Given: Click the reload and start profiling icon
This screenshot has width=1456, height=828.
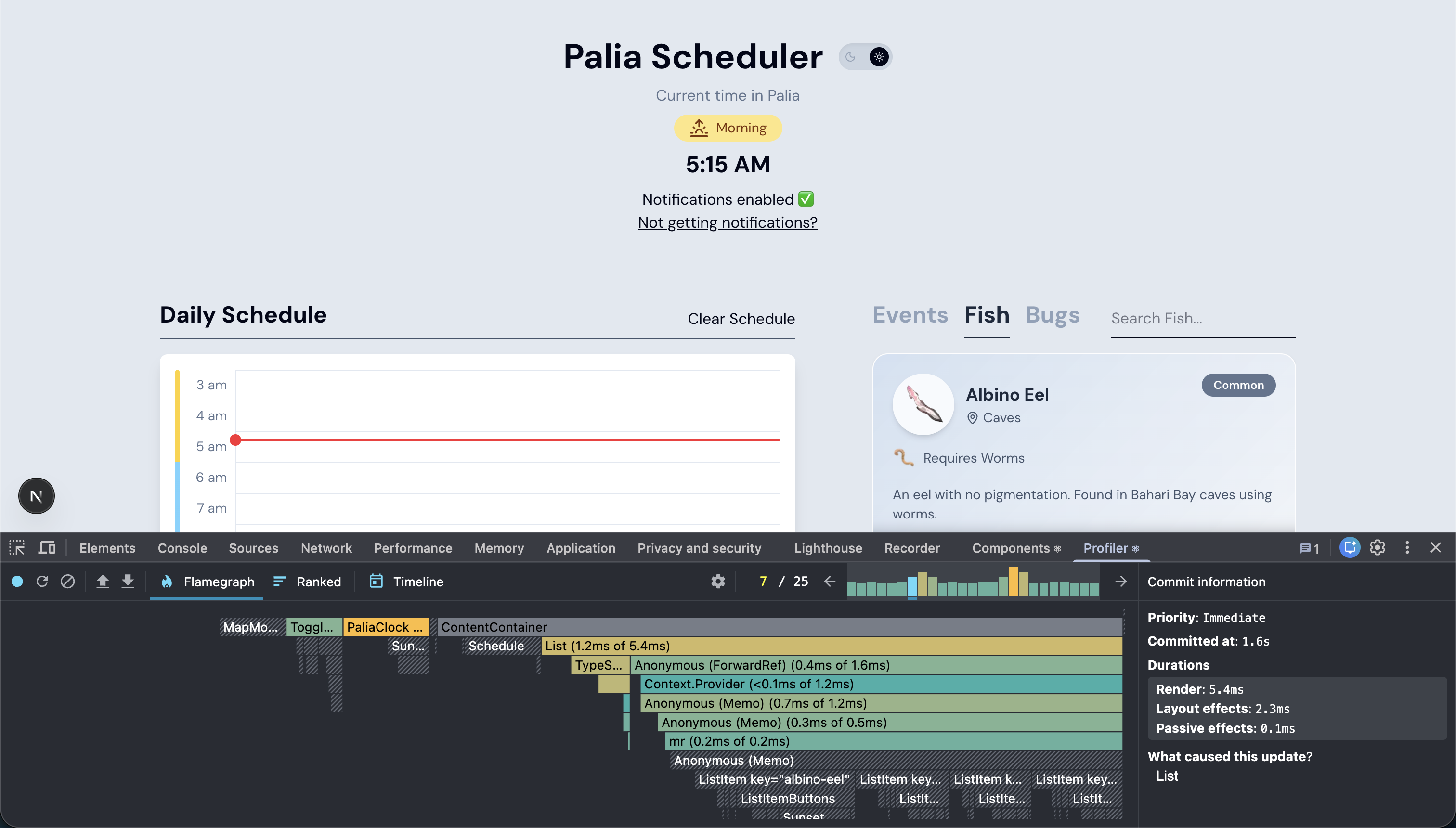Looking at the screenshot, I should point(42,581).
